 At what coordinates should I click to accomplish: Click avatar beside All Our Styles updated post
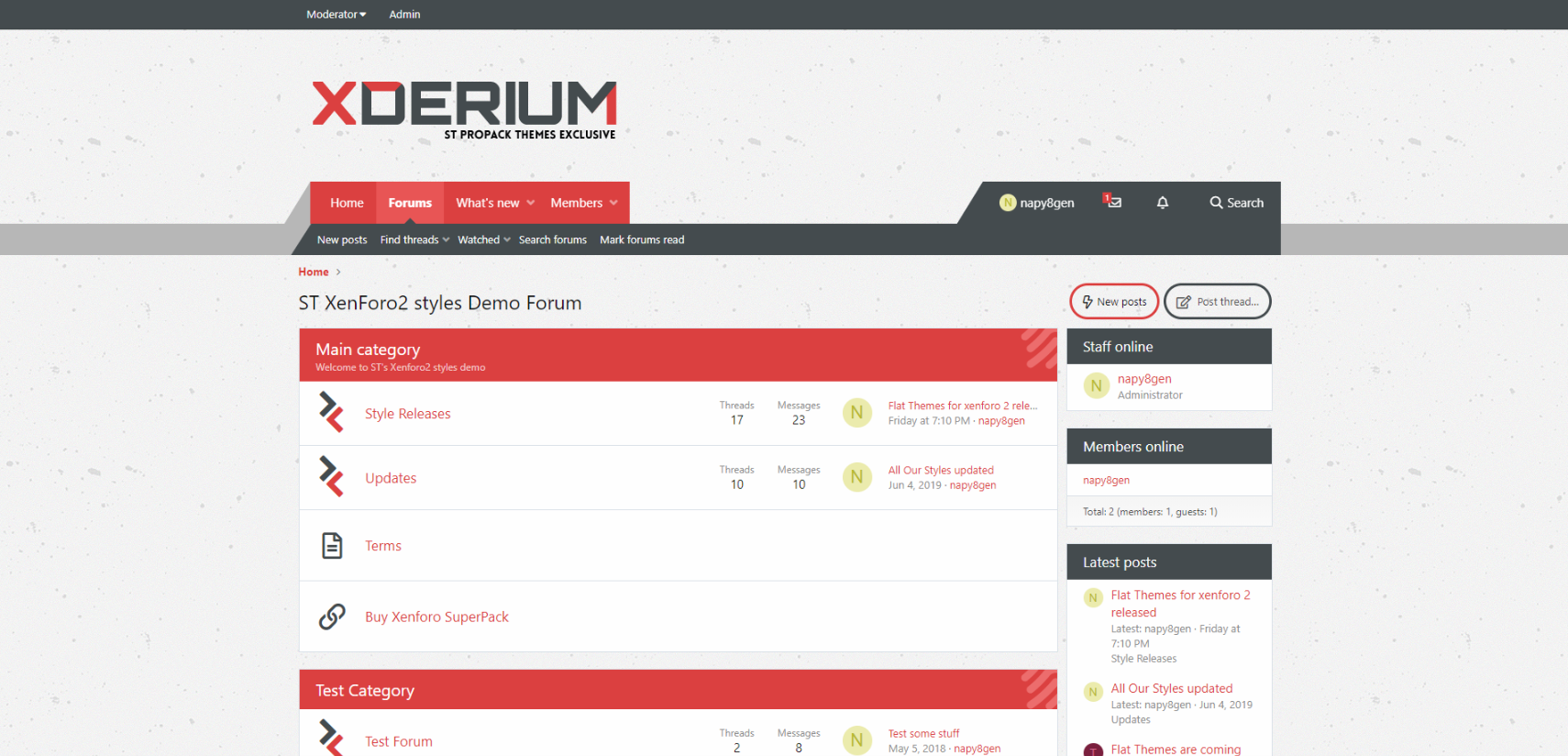[x=1093, y=692]
